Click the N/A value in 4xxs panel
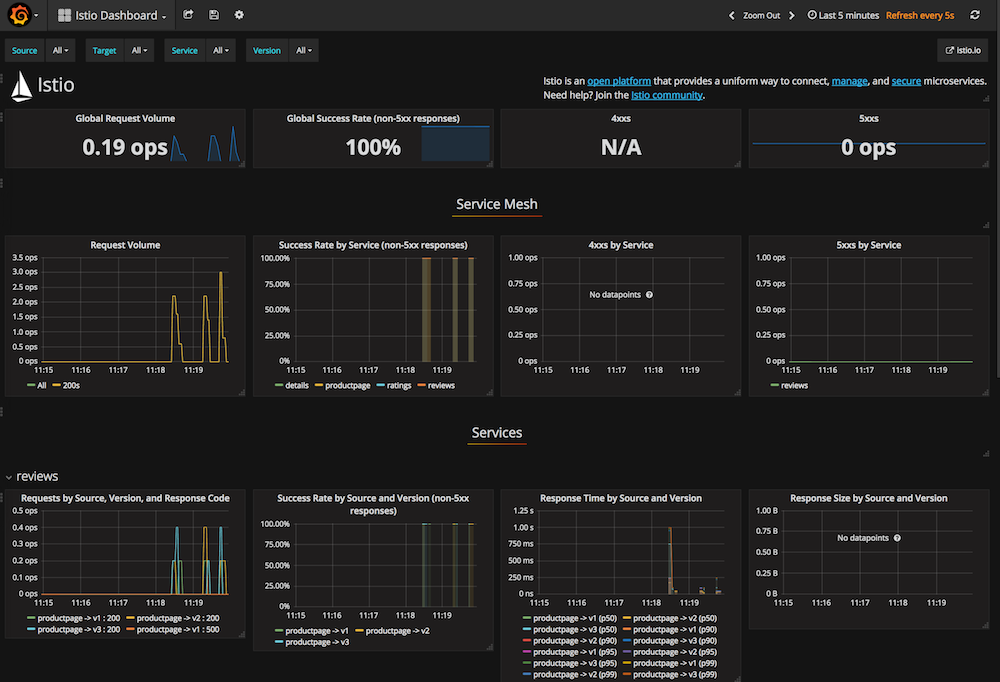The height and width of the screenshot is (682, 1000). (621, 147)
